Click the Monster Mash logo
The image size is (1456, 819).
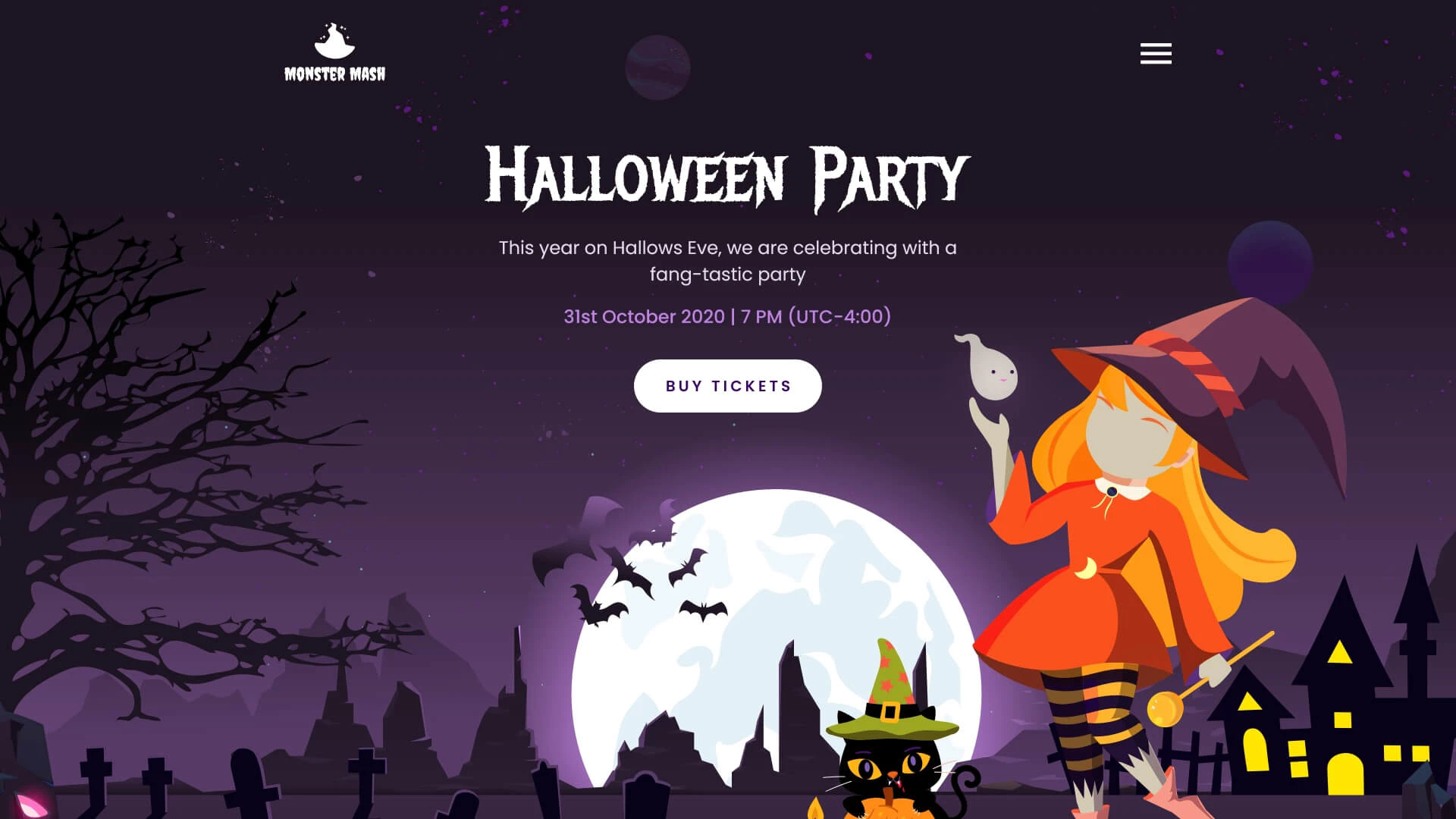(334, 52)
